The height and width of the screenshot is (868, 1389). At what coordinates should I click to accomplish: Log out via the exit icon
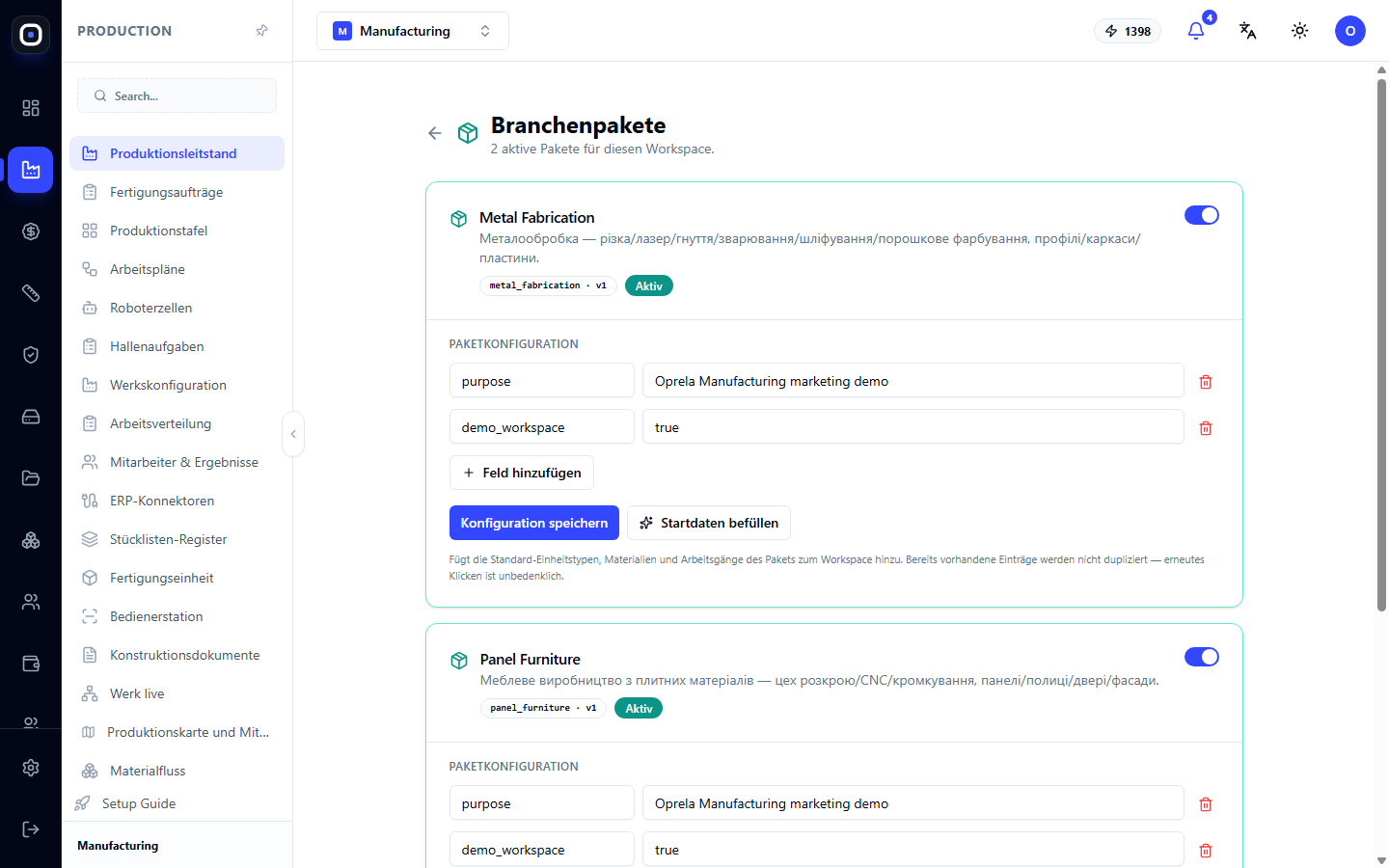coord(31,829)
